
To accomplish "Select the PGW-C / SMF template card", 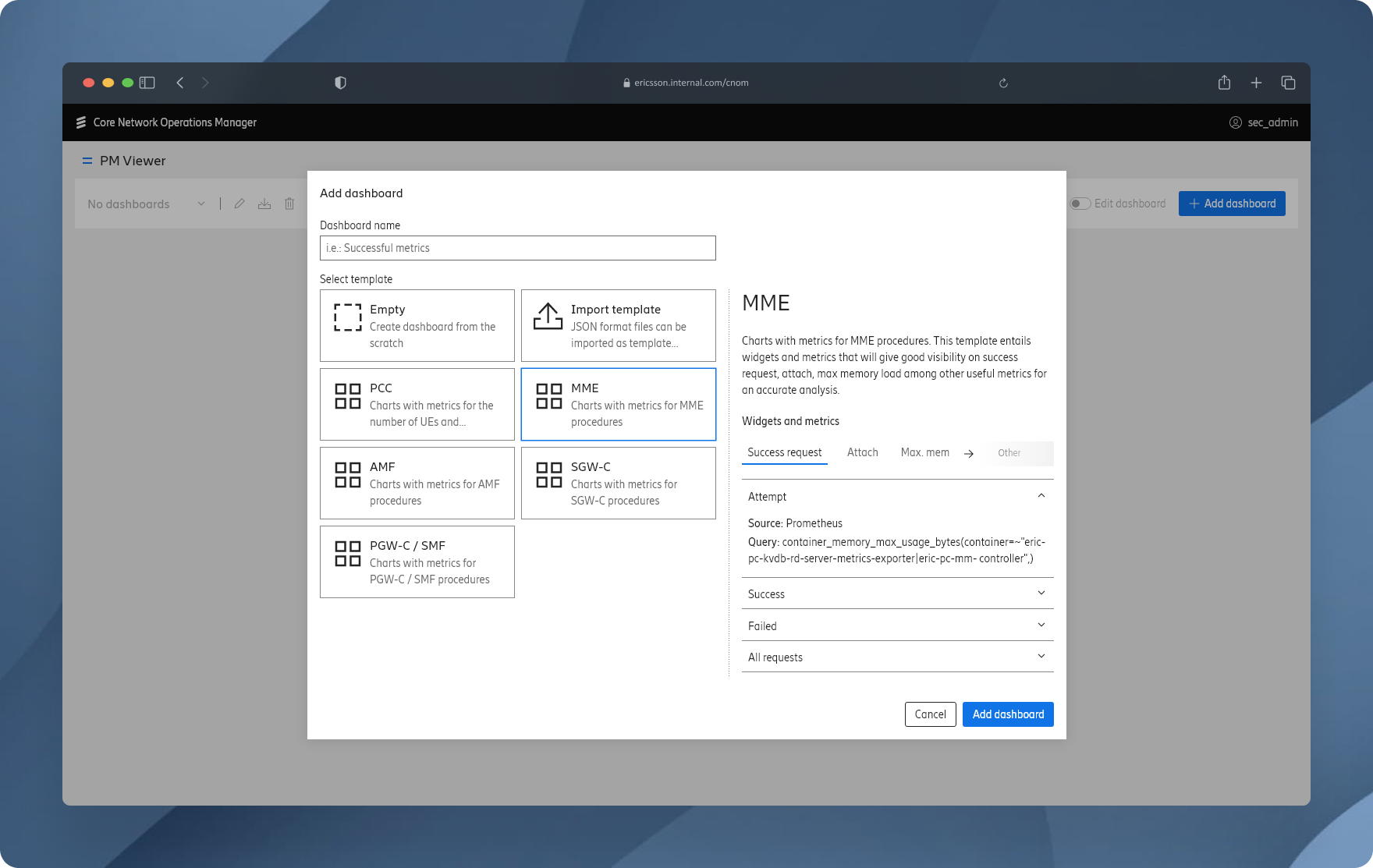I will (417, 562).
